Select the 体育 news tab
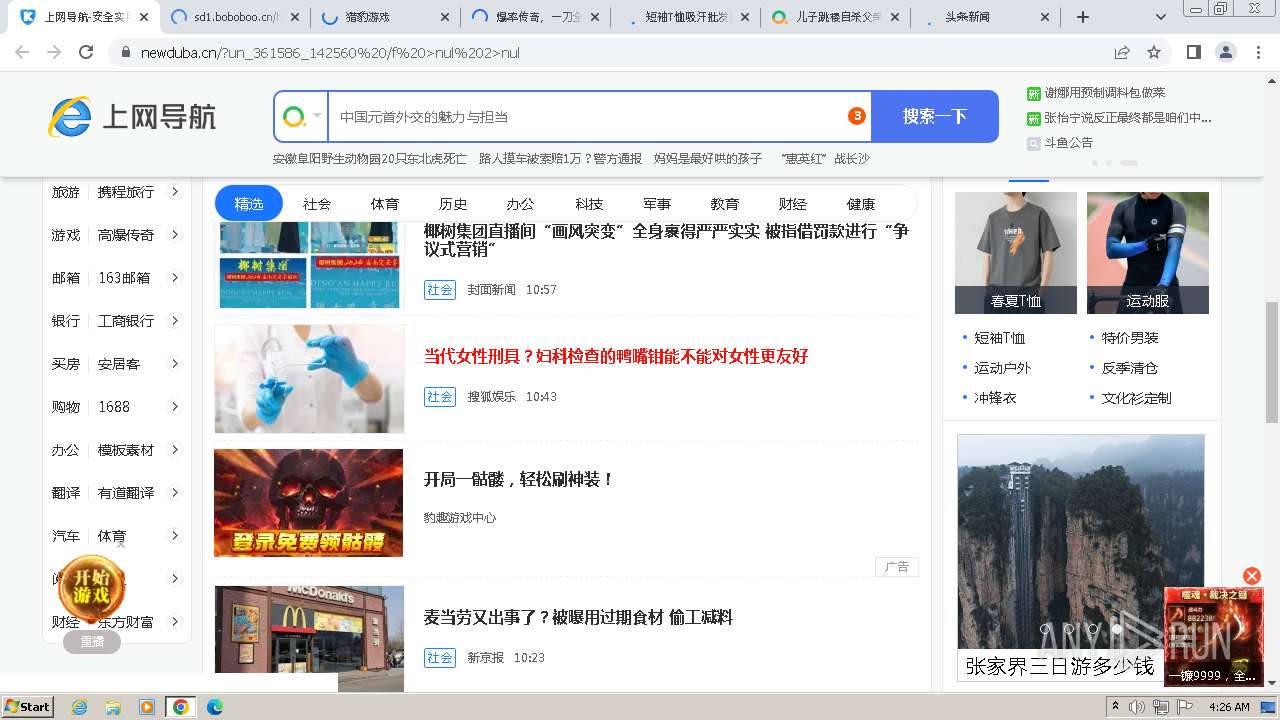1280x720 pixels. click(x=385, y=204)
